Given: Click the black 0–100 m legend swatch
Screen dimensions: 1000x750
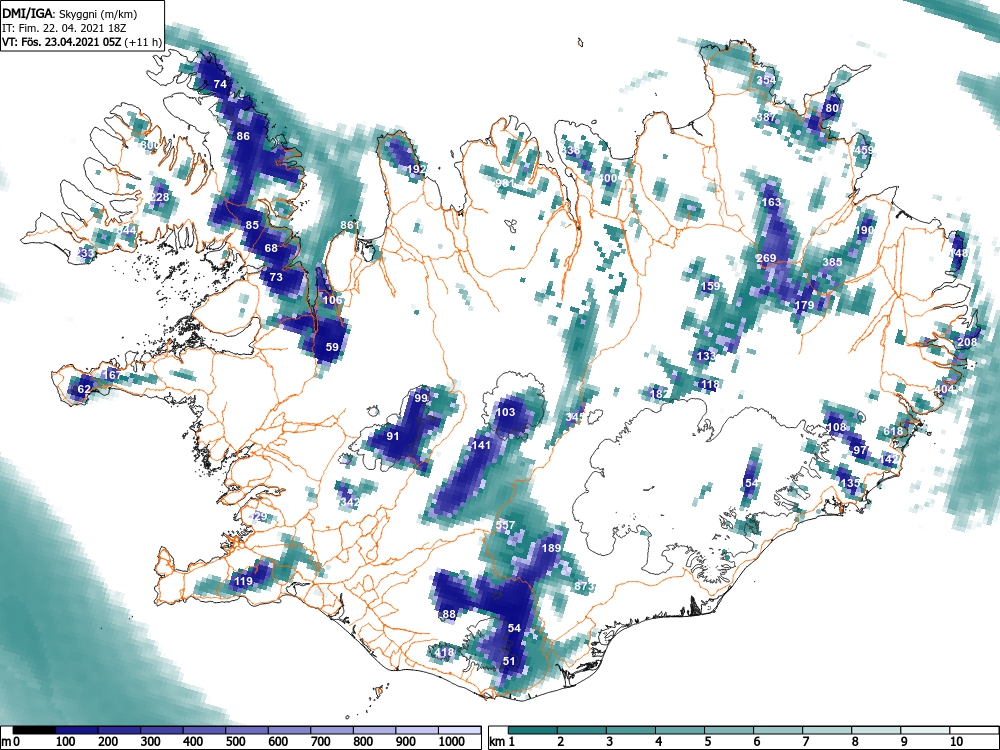Looking at the screenshot, I should 34,730.
